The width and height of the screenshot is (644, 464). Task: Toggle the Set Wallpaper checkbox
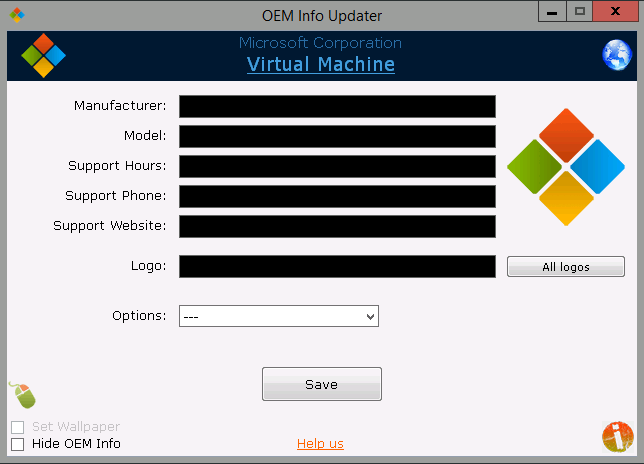tap(18, 427)
